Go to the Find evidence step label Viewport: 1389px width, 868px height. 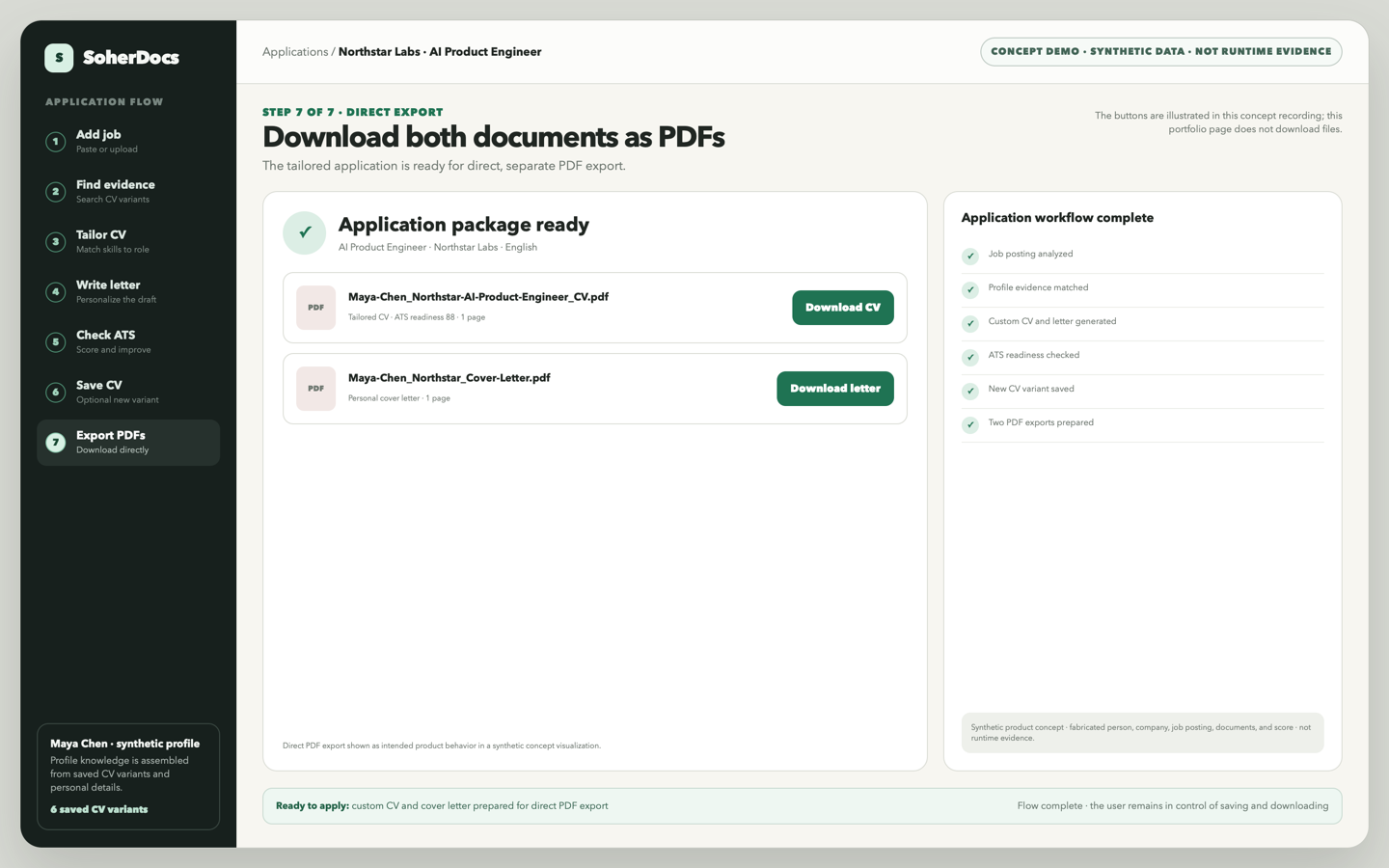pyautogui.click(x=116, y=185)
